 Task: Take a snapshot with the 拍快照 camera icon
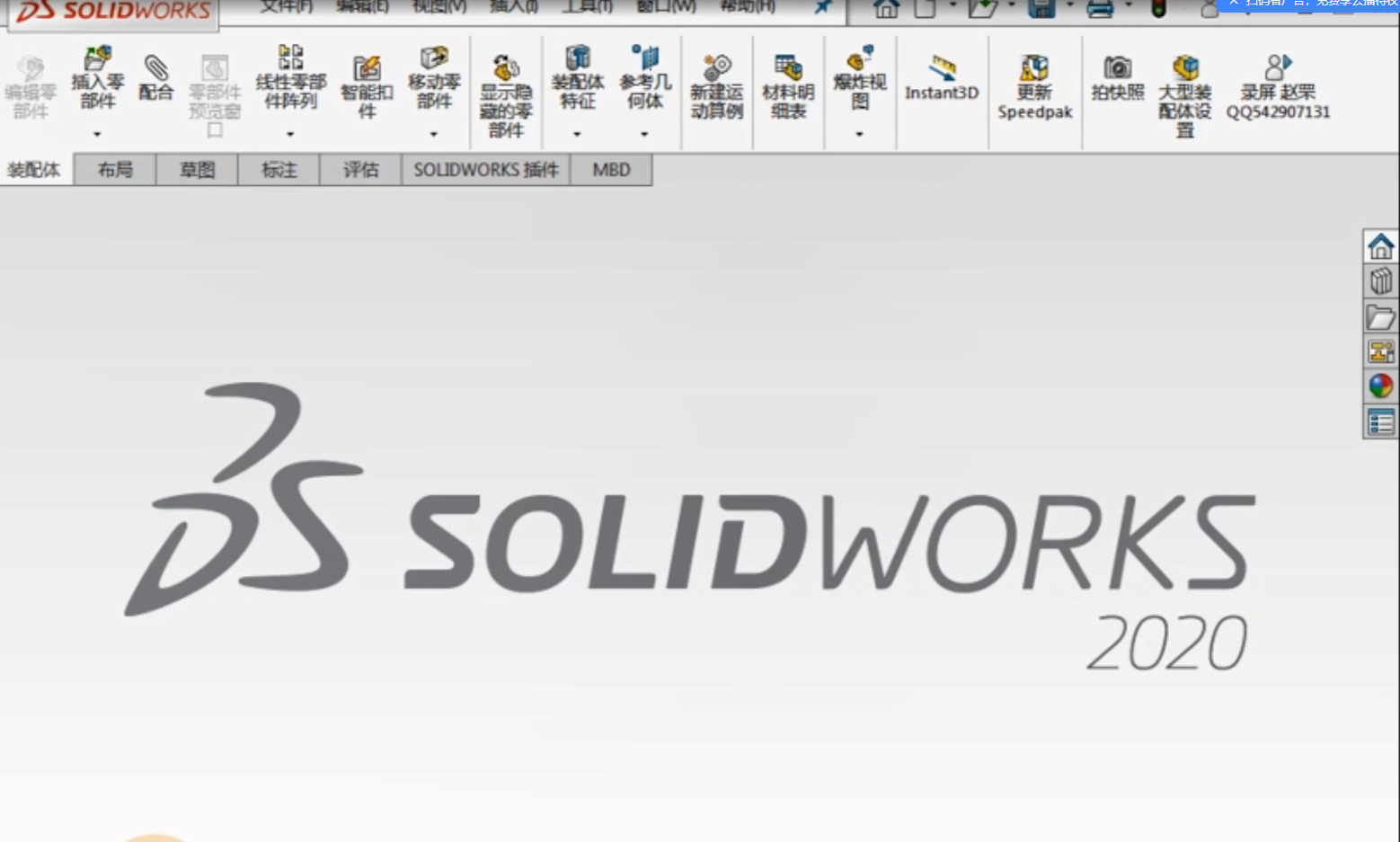(x=1117, y=79)
